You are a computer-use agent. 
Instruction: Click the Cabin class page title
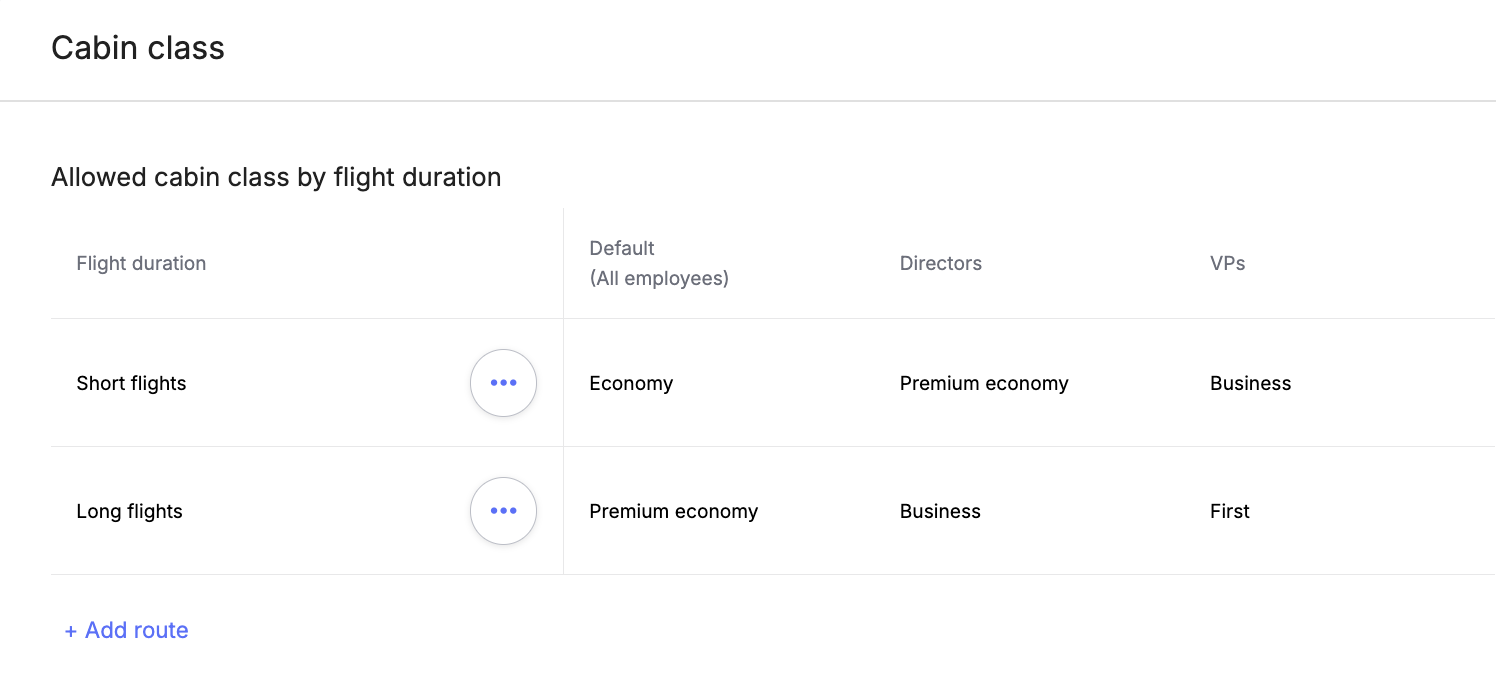pos(138,48)
